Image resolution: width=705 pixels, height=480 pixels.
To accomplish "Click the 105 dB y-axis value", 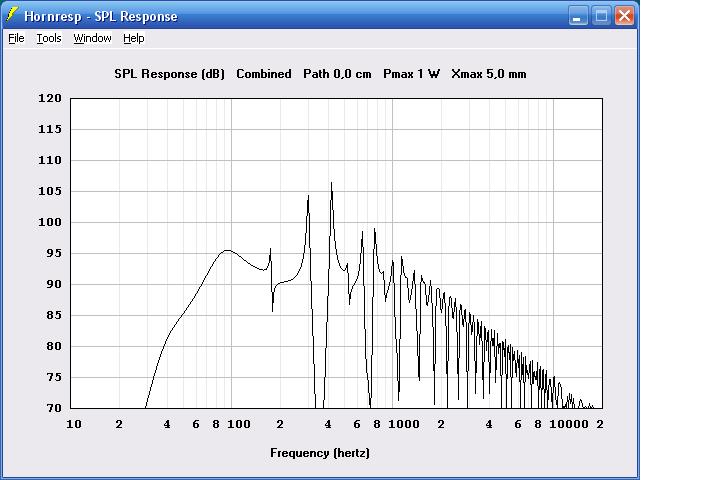I will tap(49, 191).
